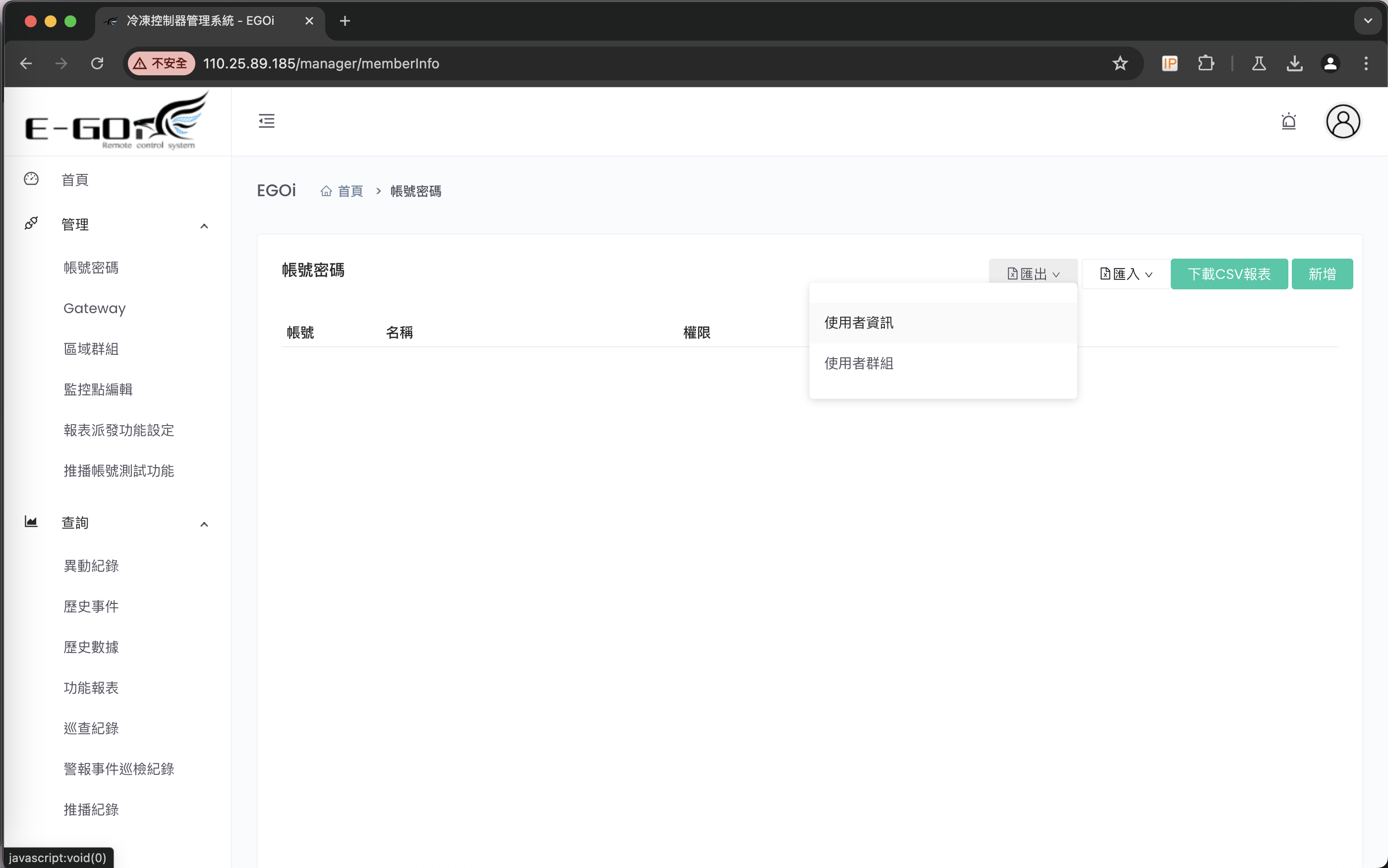
Task: Toggle the 匯出 export dropdown
Action: pos(1033,274)
